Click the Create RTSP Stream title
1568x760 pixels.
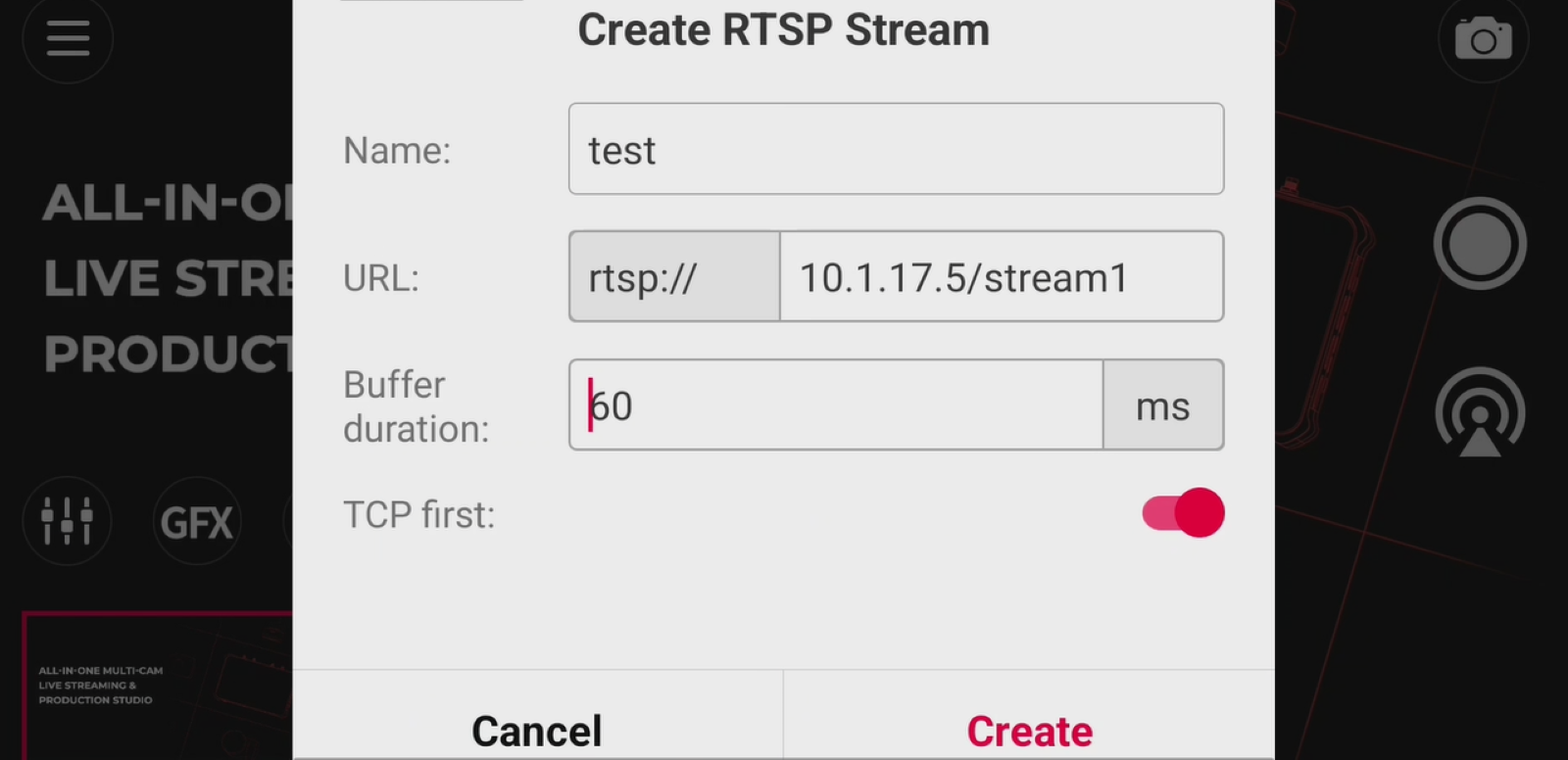pyautogui.click(x=783, y=29)
